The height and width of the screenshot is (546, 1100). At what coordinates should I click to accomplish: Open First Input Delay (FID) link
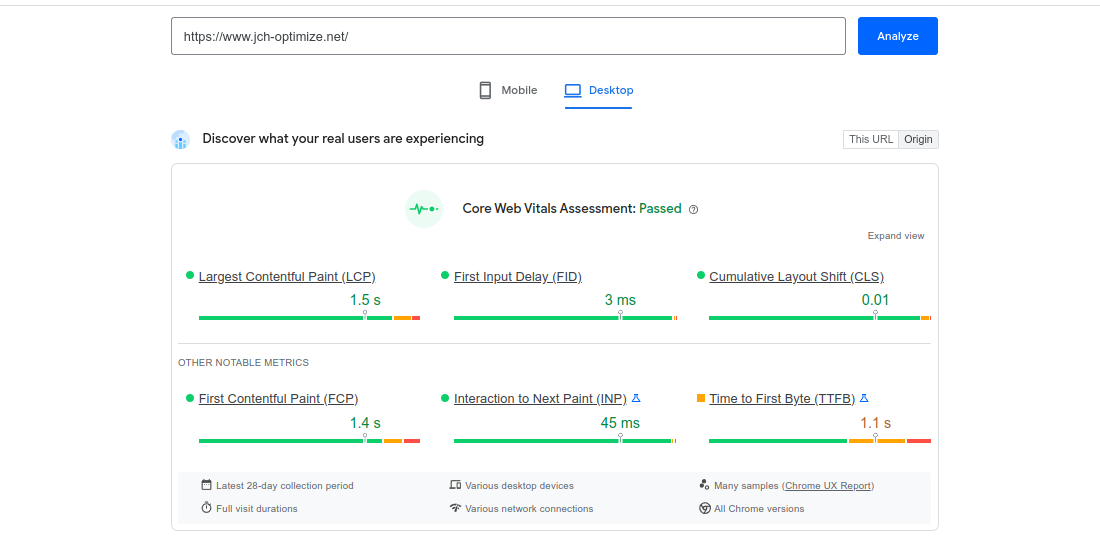tap(518, 277)
